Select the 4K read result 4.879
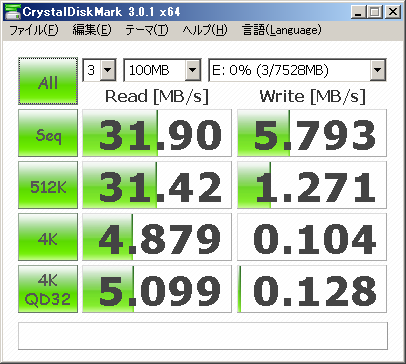This screenshot has height=364, width=406. coord(157,237)
